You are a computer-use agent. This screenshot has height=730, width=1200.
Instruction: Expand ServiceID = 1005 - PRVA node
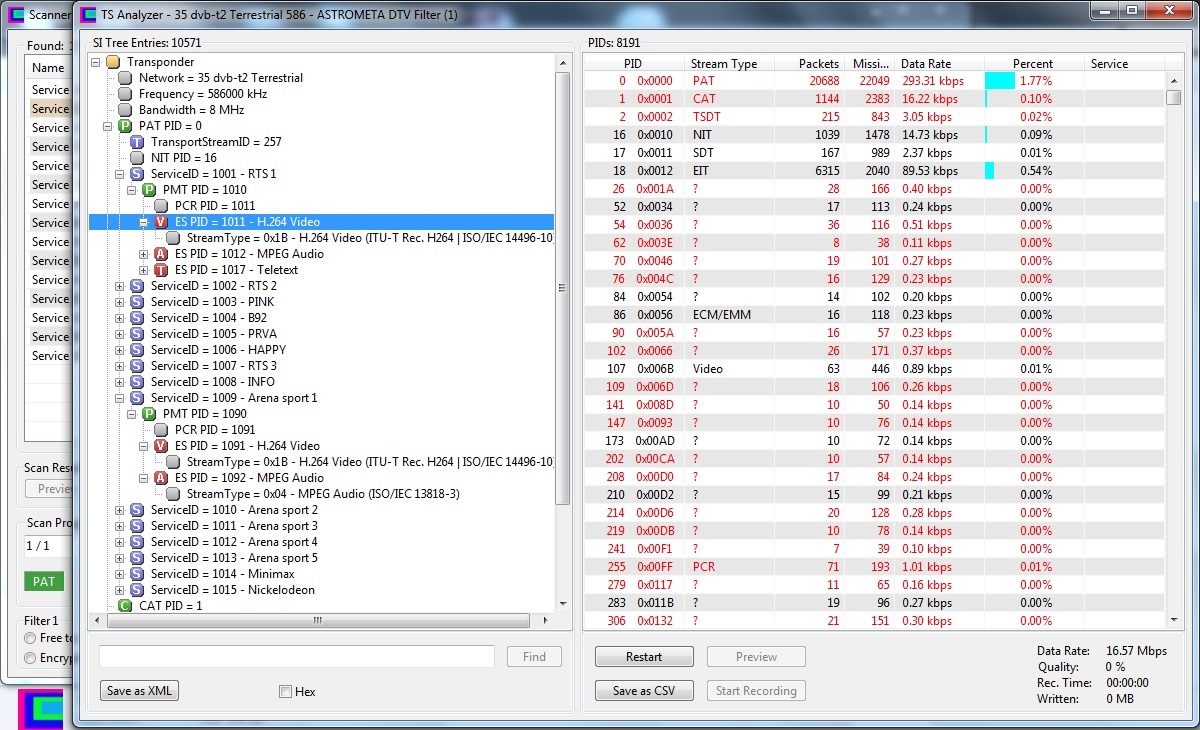click(120, 334)
